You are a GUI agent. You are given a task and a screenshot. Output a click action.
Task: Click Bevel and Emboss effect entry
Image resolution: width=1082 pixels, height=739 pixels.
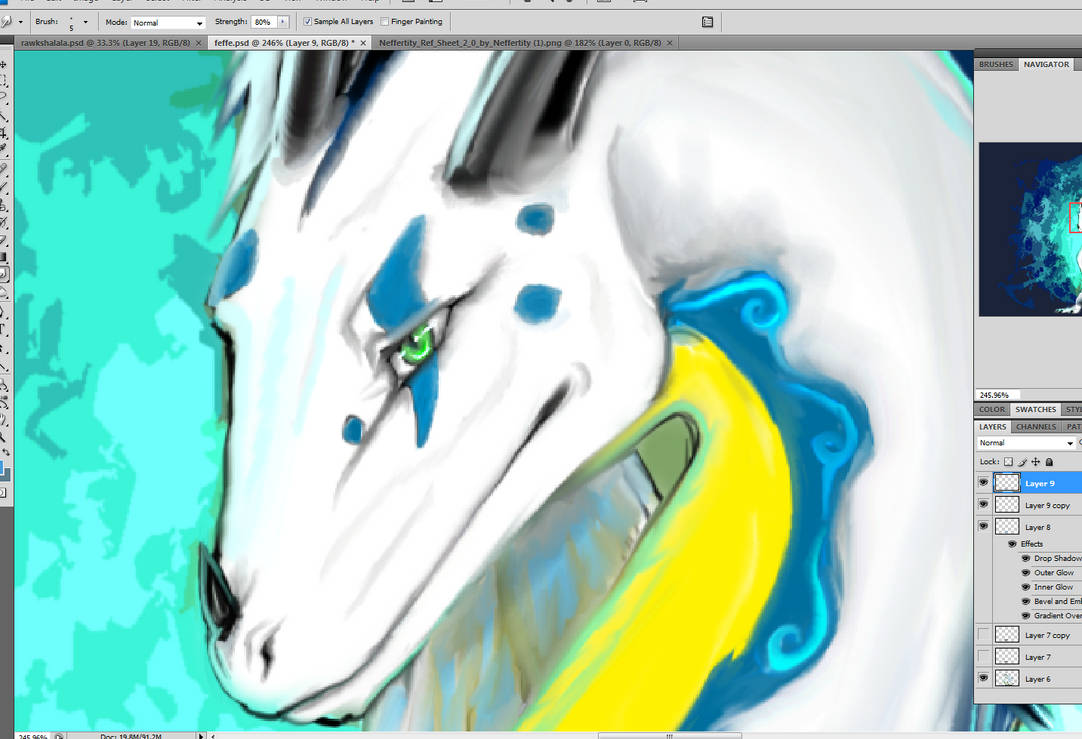1057,602
